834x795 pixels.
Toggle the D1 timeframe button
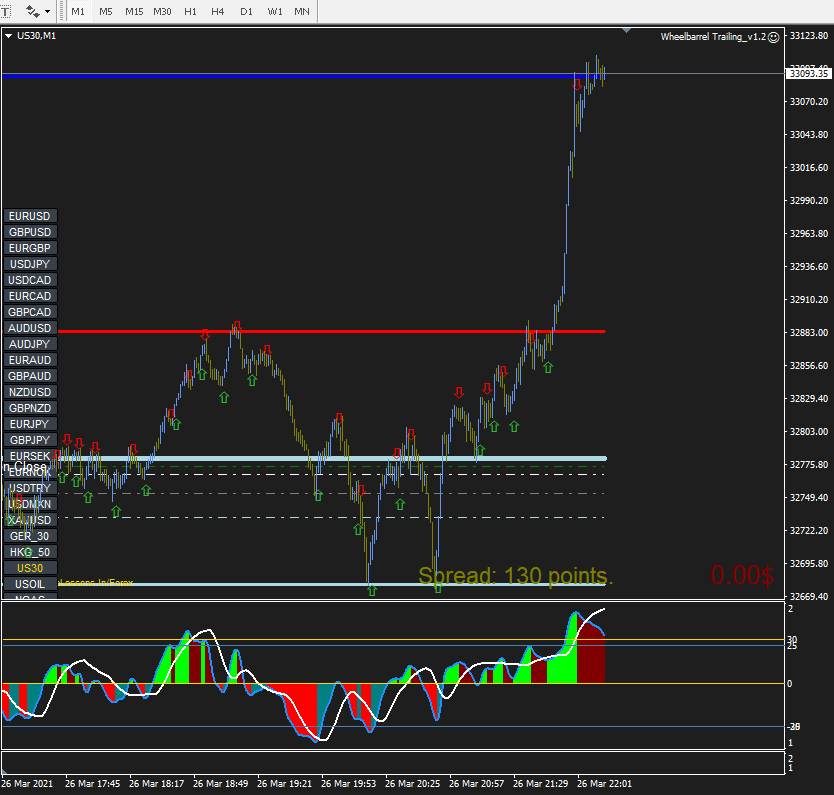click(x=246, y=11)
